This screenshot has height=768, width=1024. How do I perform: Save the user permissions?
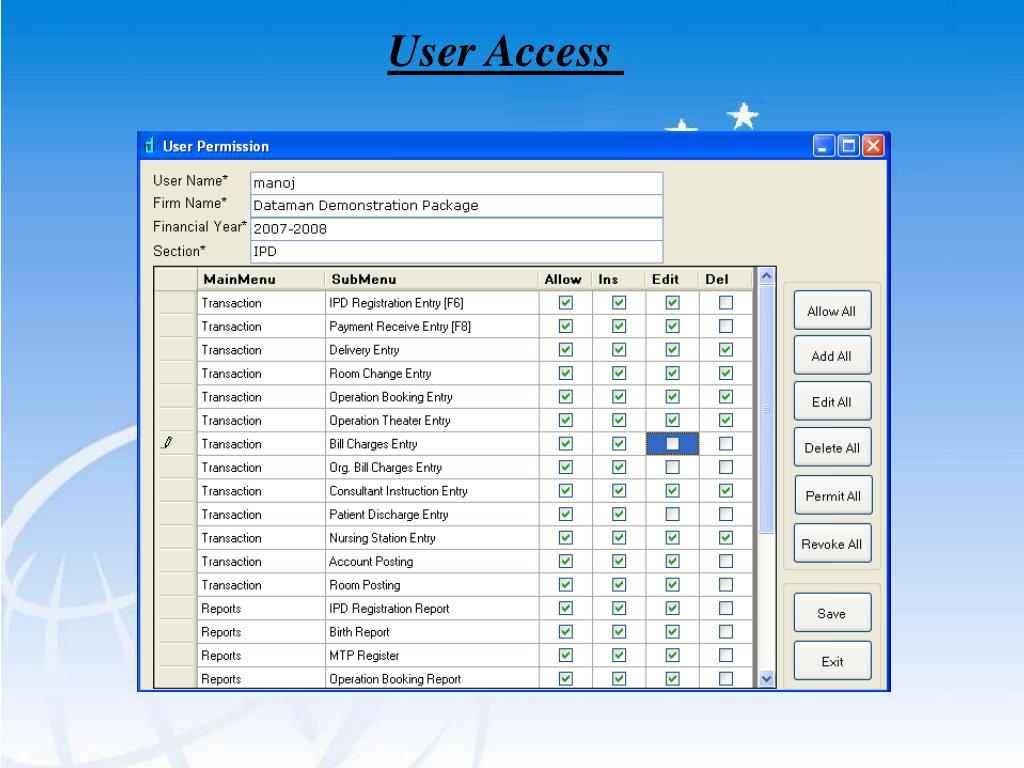(832, 613)
